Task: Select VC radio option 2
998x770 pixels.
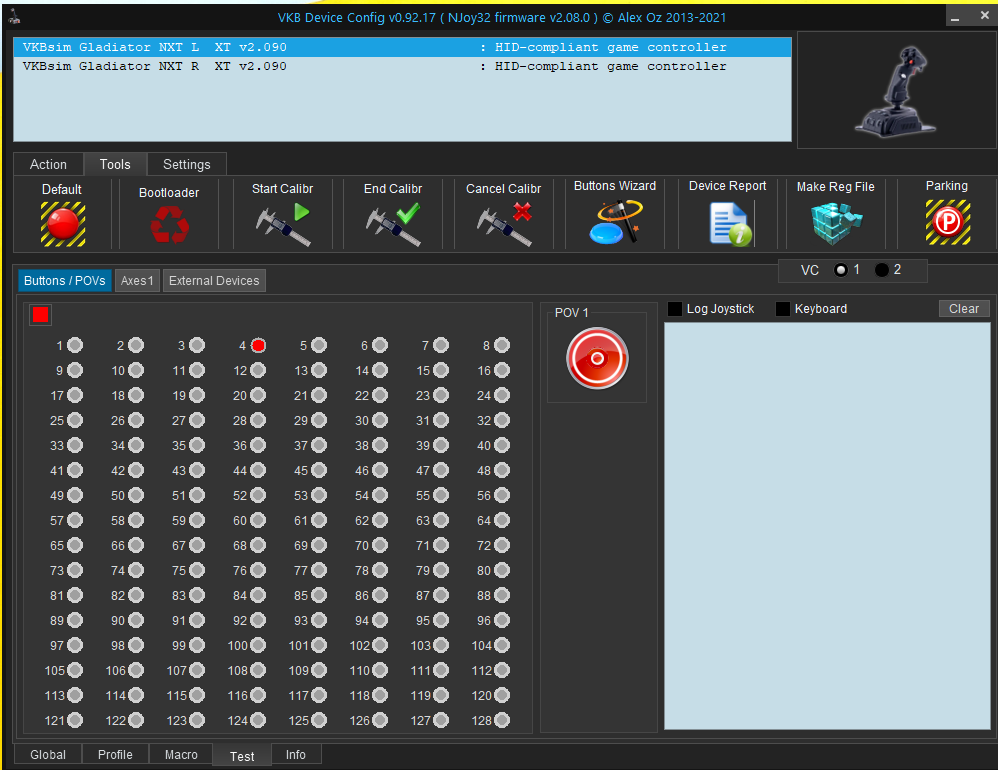Action: [x=882, y=270]
